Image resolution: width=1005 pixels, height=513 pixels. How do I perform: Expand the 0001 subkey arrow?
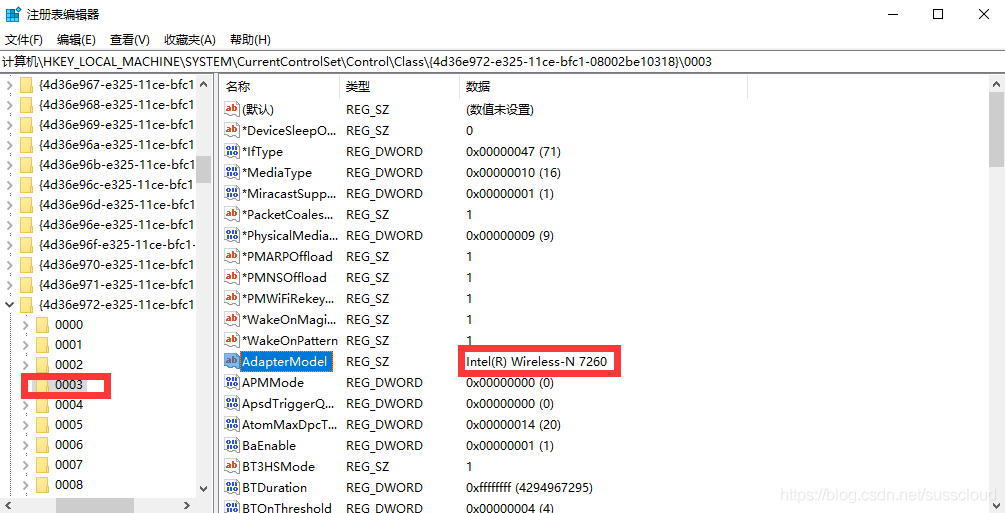[x=26, y=345]
